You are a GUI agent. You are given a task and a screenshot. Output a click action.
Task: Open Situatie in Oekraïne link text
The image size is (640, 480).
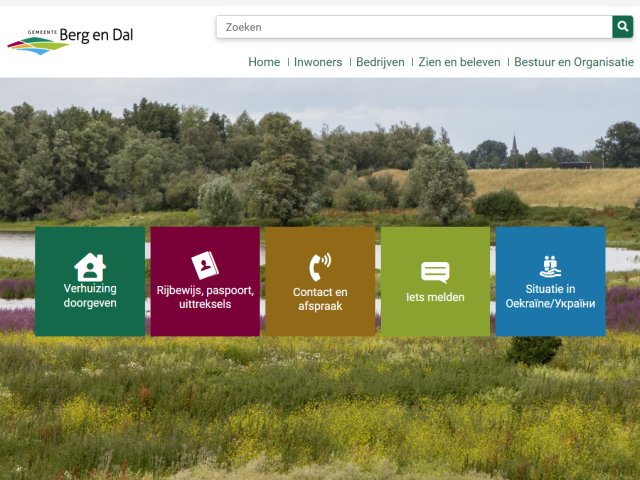(550, 296)
